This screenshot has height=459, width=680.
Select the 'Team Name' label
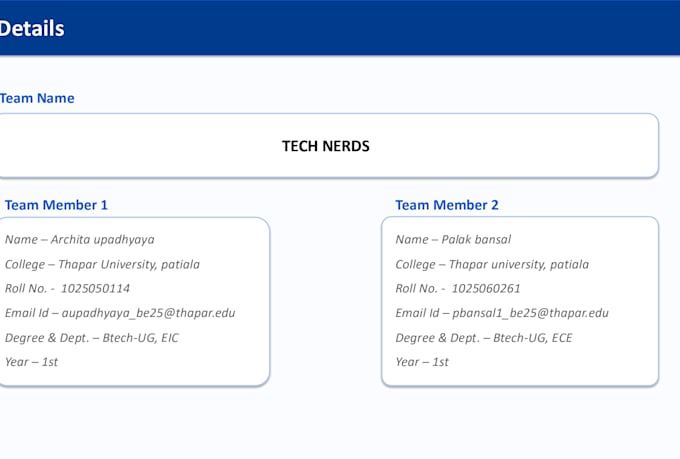click(37, 98)
